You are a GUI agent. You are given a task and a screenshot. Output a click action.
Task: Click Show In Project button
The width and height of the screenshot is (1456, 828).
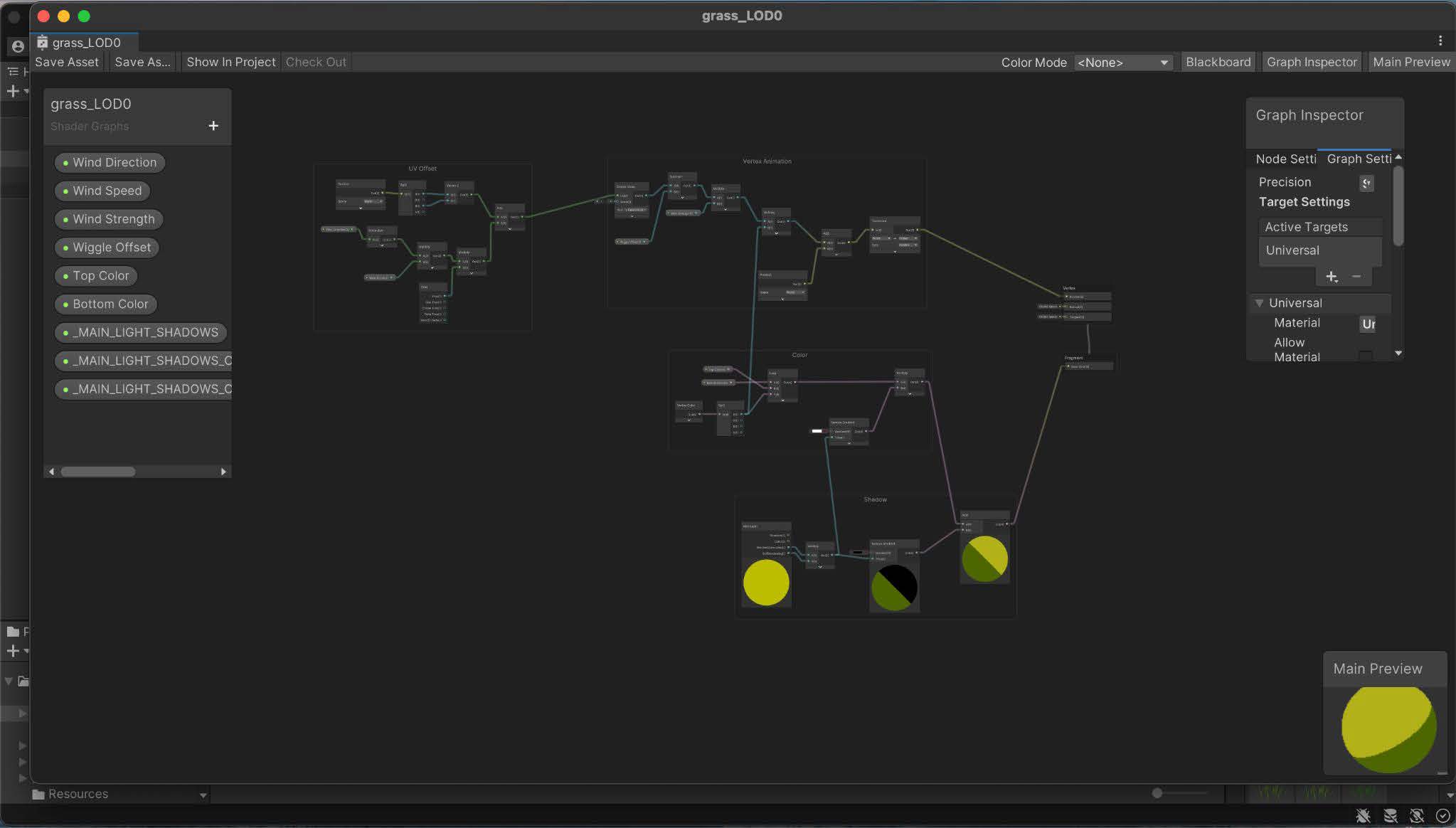point(230,62)
